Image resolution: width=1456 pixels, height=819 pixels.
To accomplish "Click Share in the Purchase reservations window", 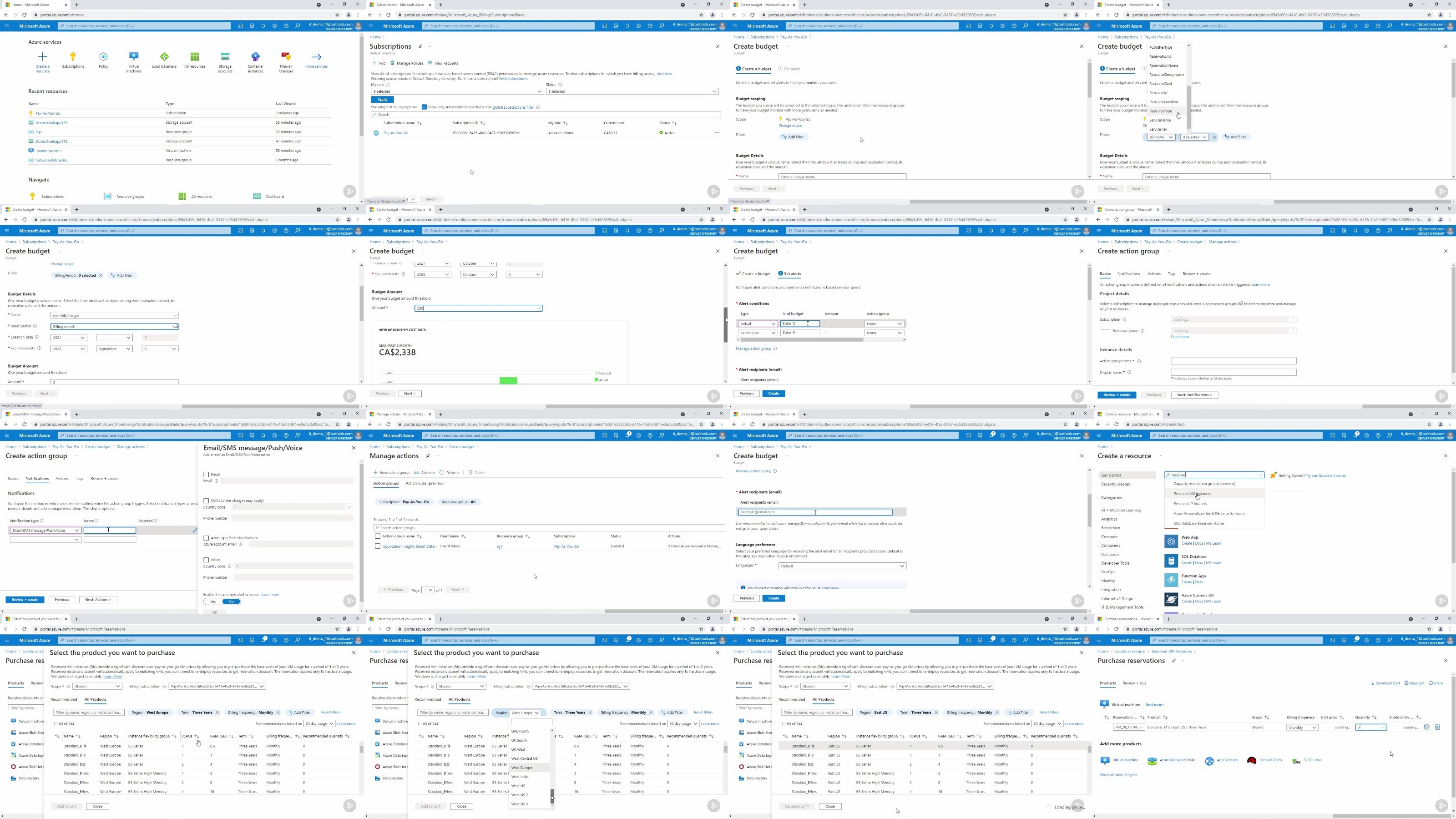I will click(x=1436, y=683).
